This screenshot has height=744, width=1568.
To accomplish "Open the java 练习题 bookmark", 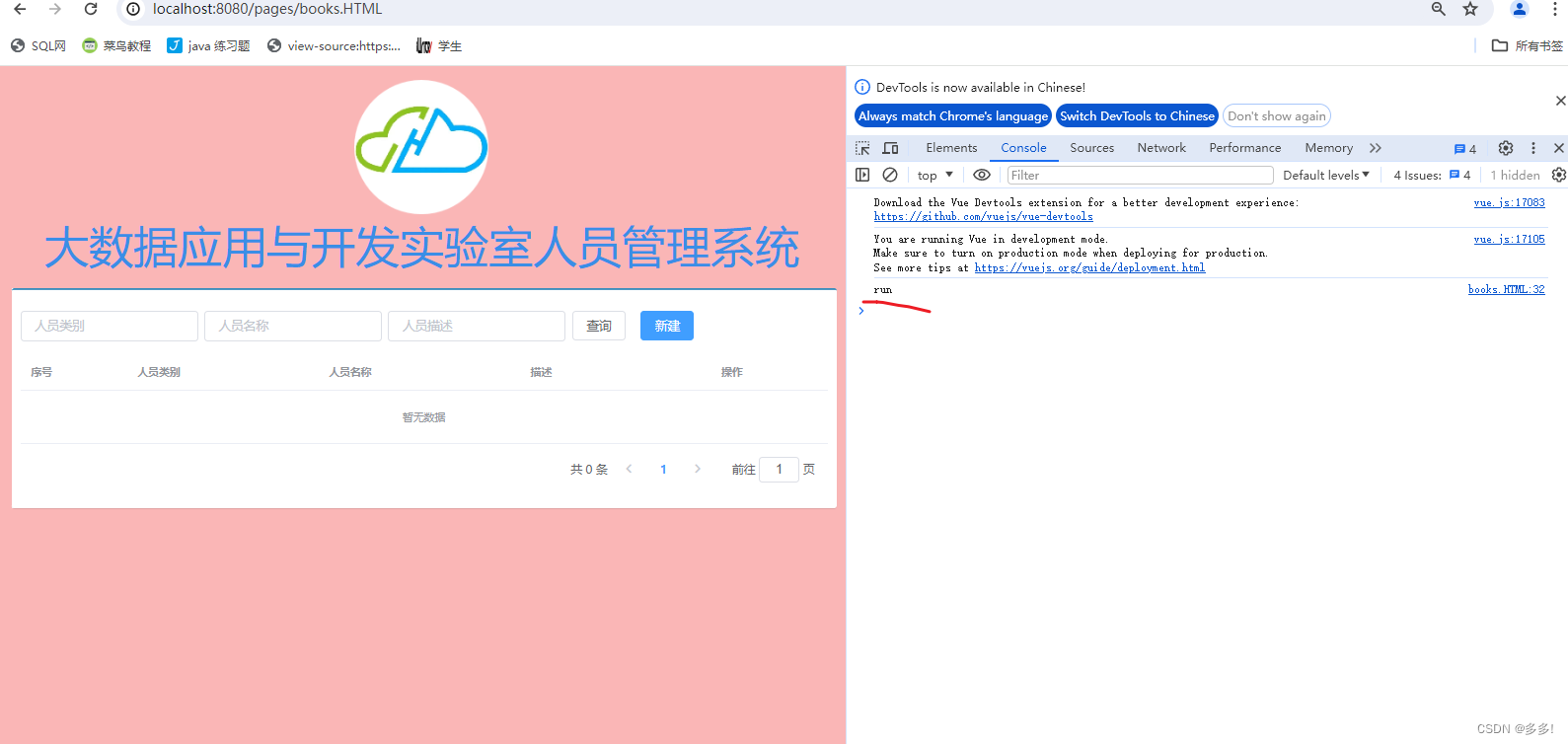I will coord(208,45).
